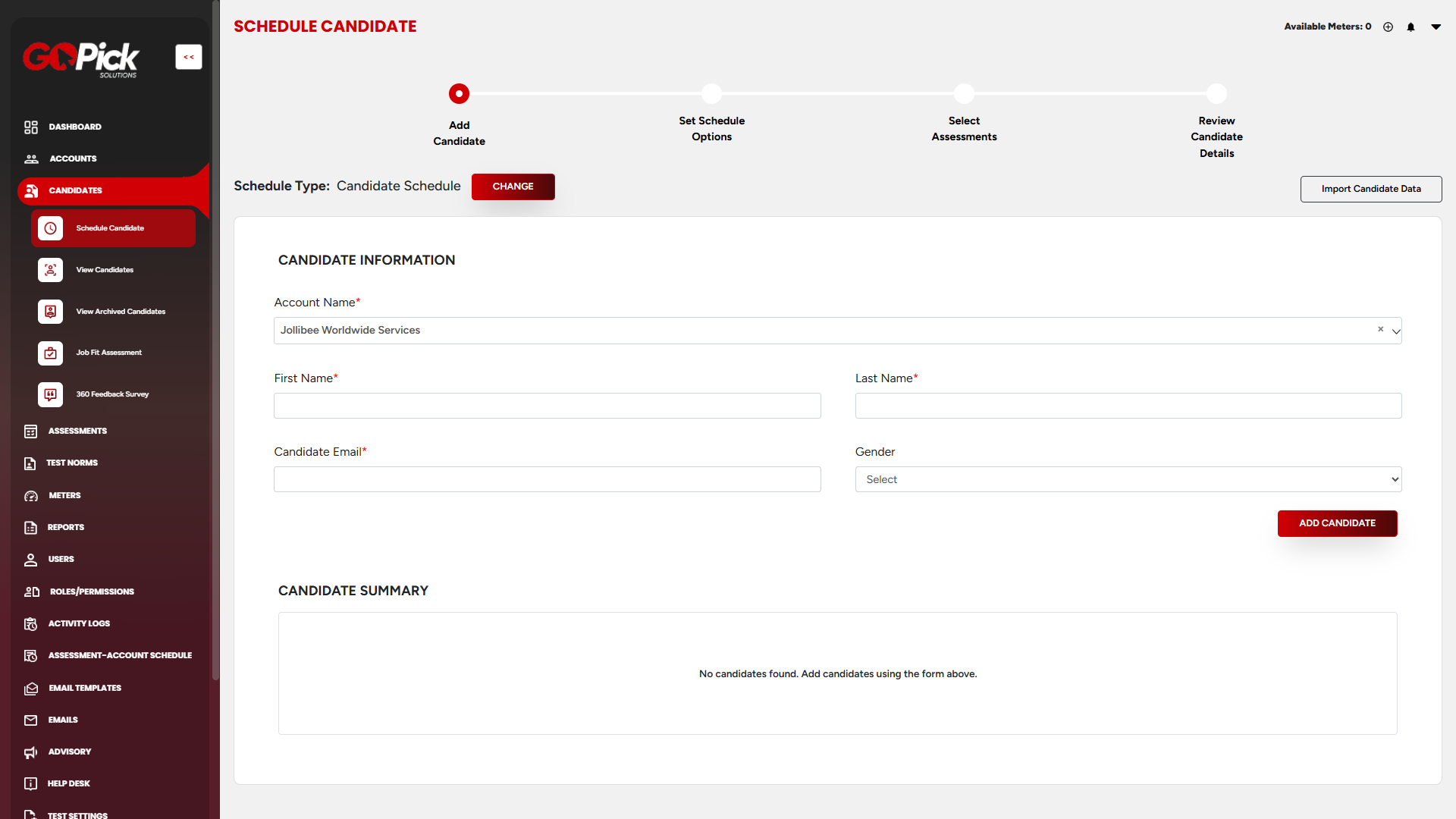Viewport: 1456px width, 819px height.
Task: Open View Candidates sidebar icon
Action: coord(50,270)
